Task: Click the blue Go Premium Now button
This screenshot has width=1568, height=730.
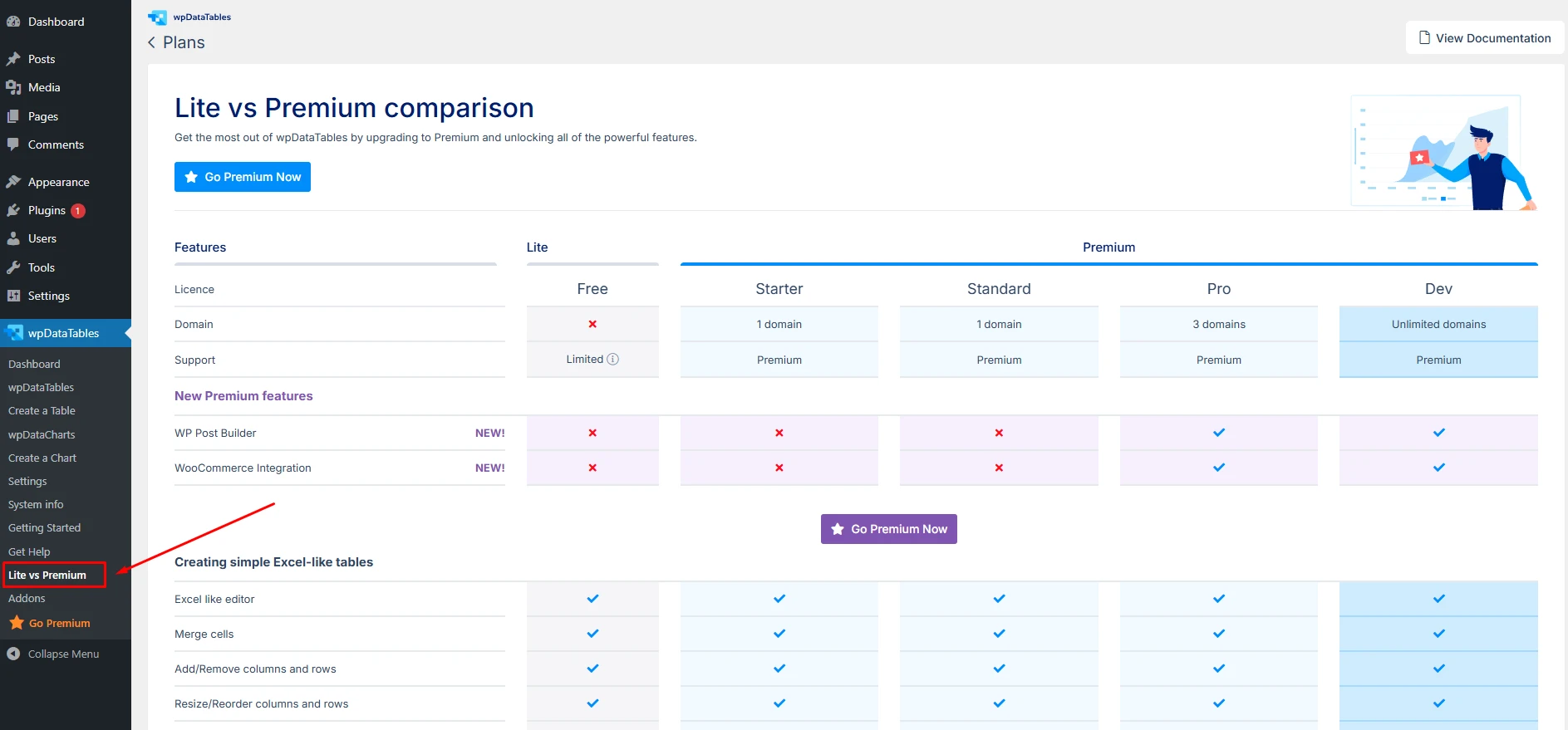Action: click(x=243, y=177)
